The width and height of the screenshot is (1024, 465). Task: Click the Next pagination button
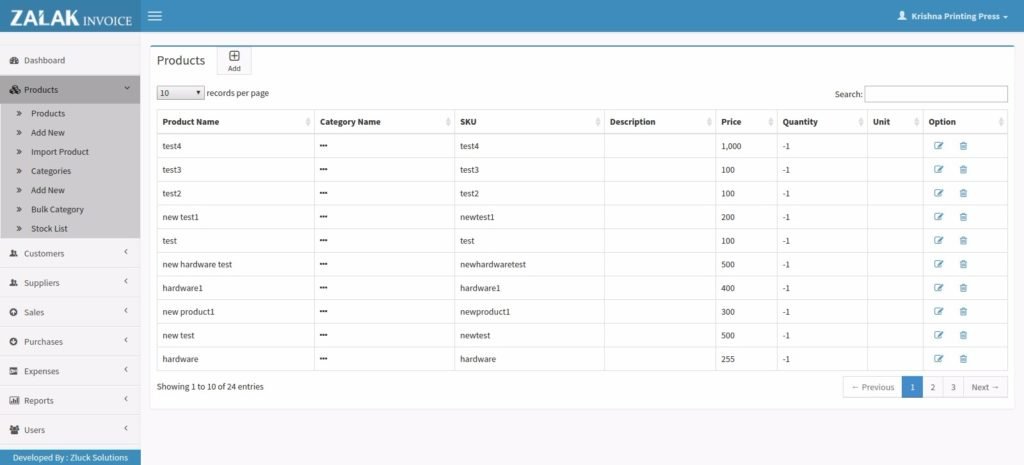point(985,387)
